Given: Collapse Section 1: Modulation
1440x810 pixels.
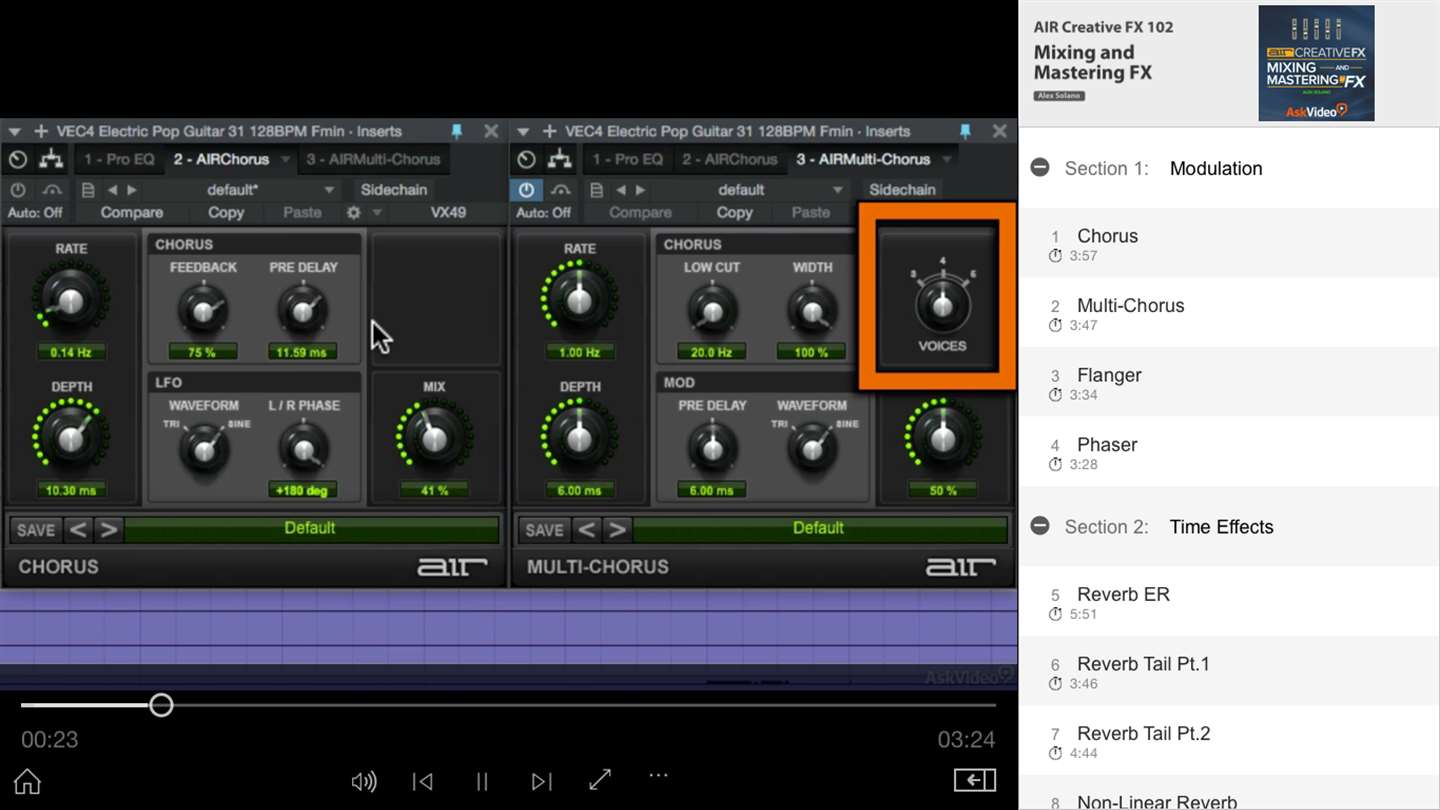Looking at the screenshot, I should (1040, 168).
